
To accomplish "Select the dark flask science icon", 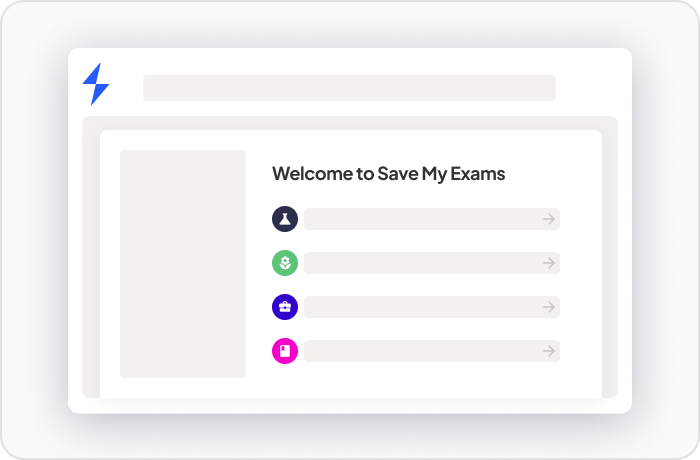I will click(285, 219).
